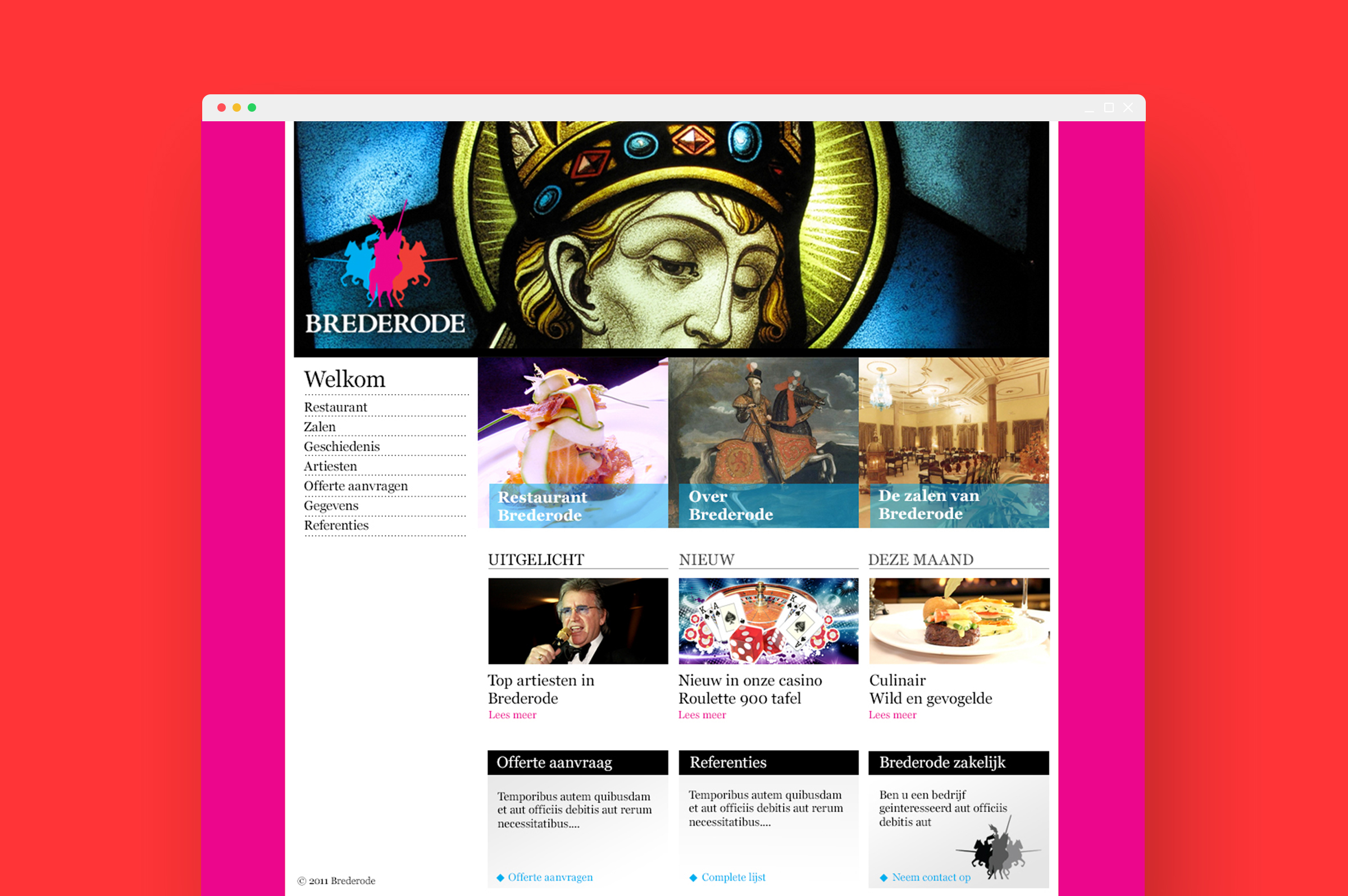Click the Referenties box header
Viewport: 1348px width, 896px height.
pos(768,763)
